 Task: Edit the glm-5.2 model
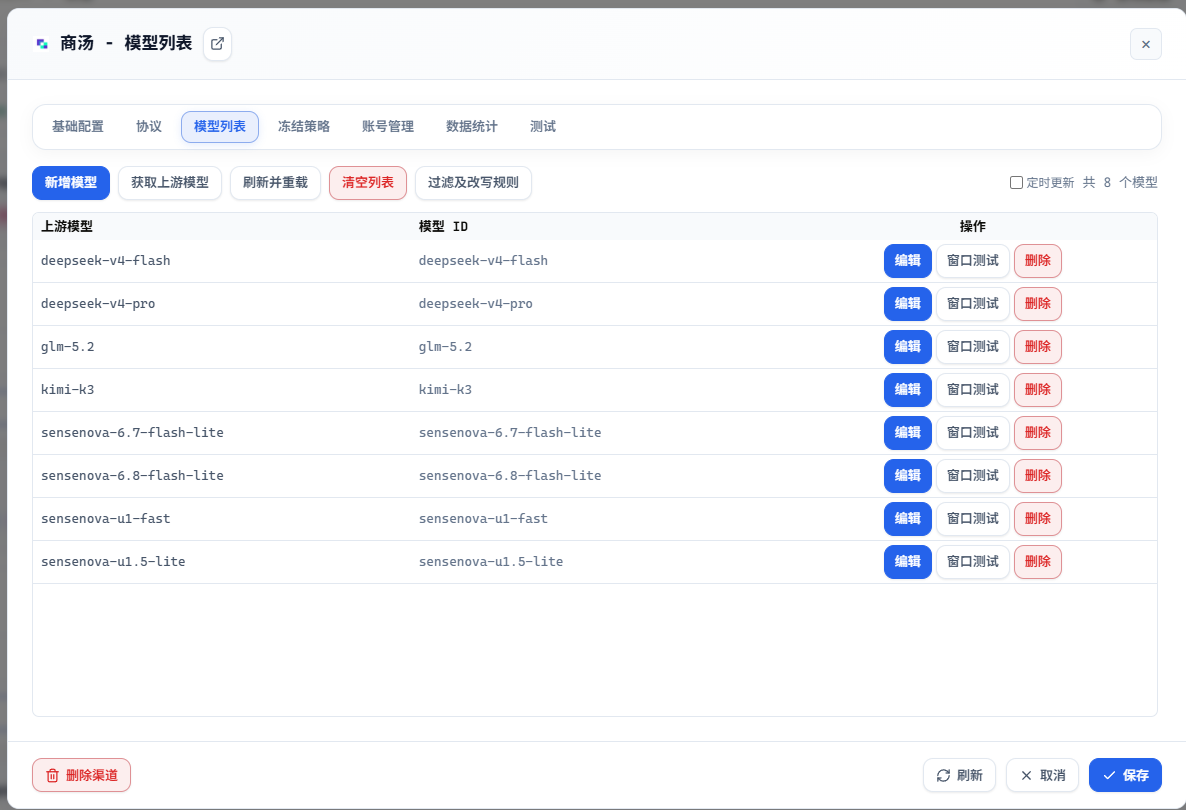907,347
